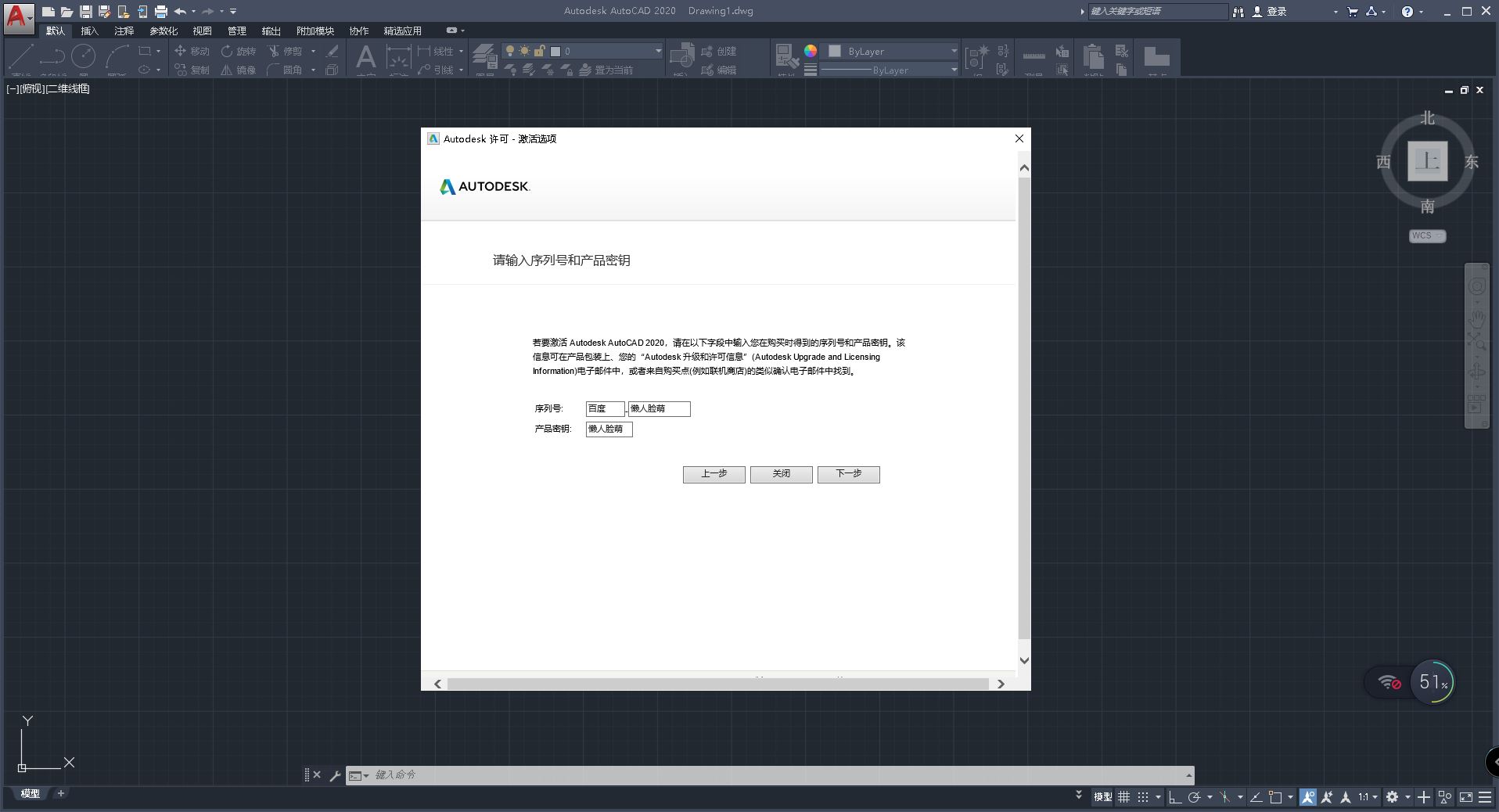
Task: Open Layer Properties stacked-sheets icon
Action: [484, 56]
